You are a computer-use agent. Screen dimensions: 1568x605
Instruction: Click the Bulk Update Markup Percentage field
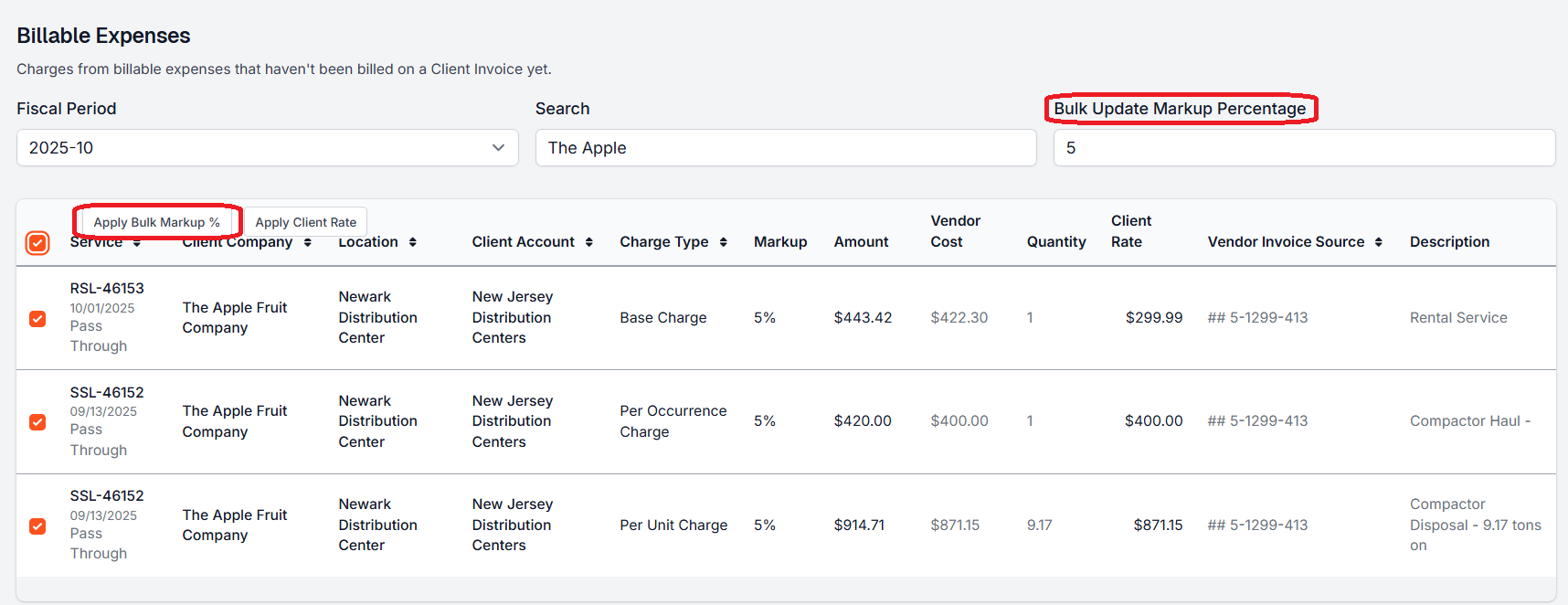click(1304, 148)
